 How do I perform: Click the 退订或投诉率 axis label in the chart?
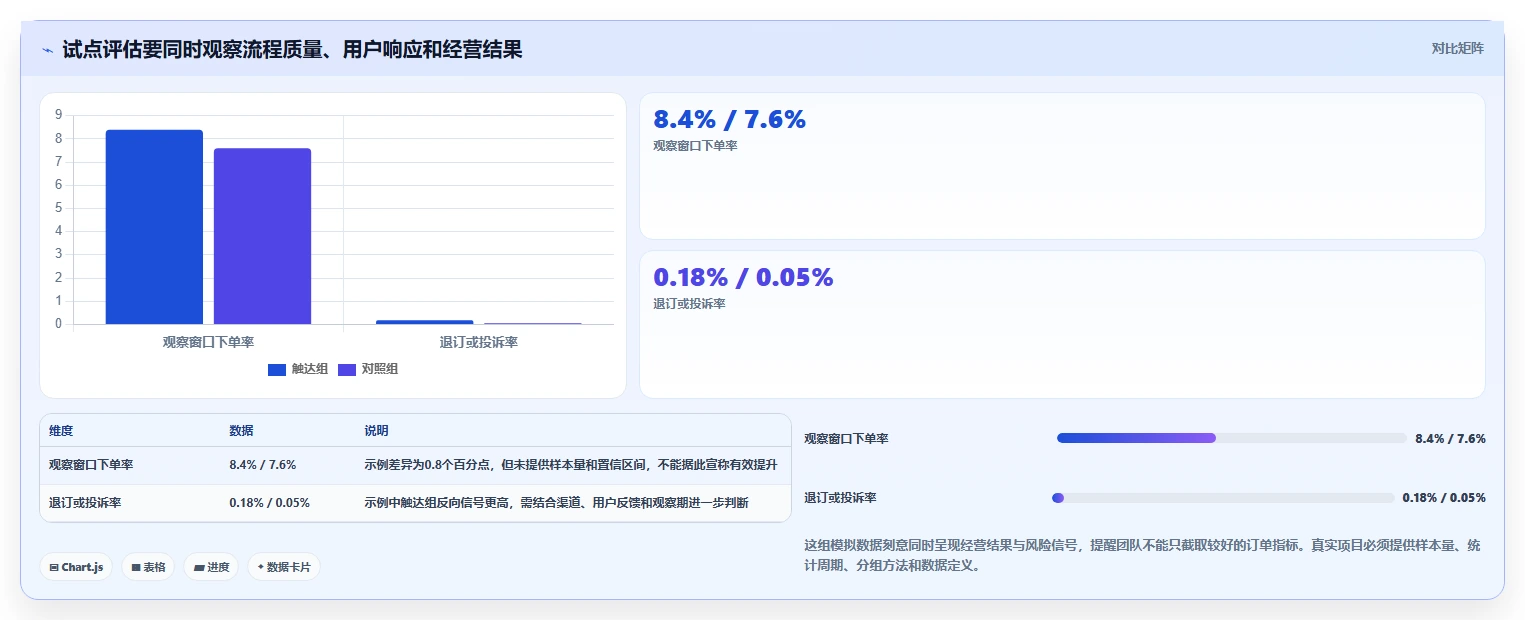coord(478,342)
